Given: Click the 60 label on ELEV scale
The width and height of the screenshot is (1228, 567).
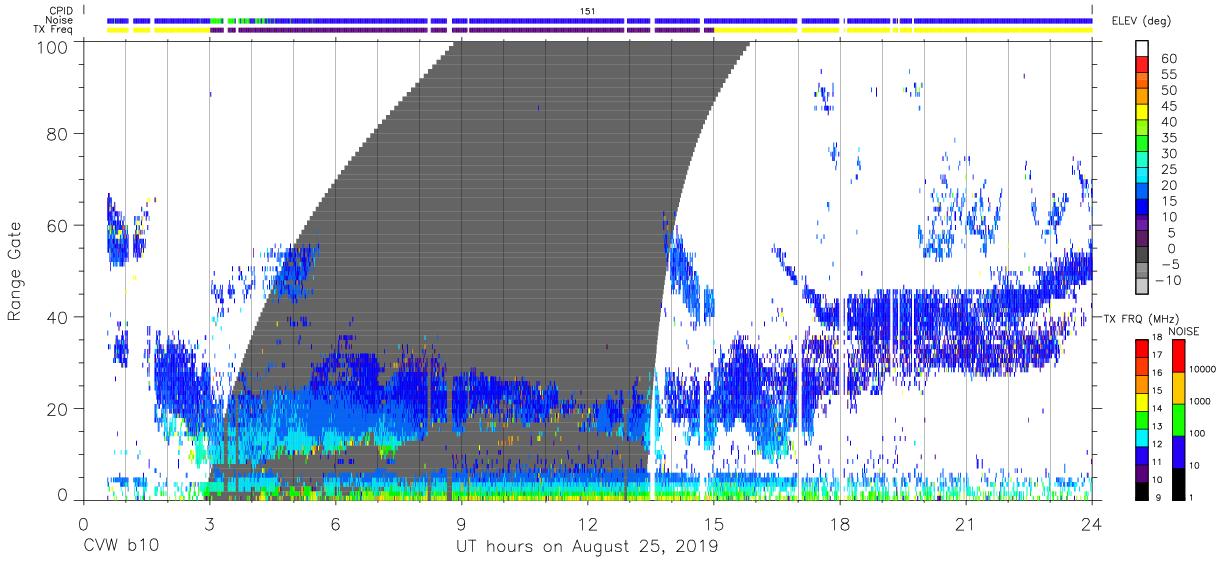Looking at the screenshot, I should point(1167,58).
